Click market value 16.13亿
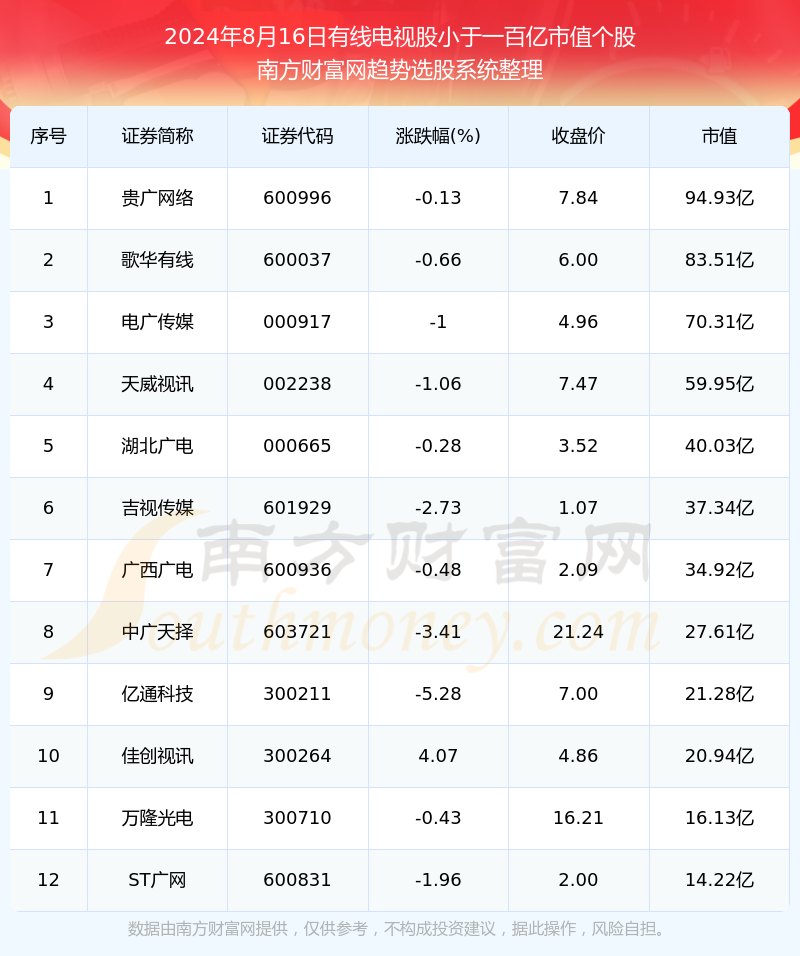Screen dimensions: 800x956 click(720, 818)
